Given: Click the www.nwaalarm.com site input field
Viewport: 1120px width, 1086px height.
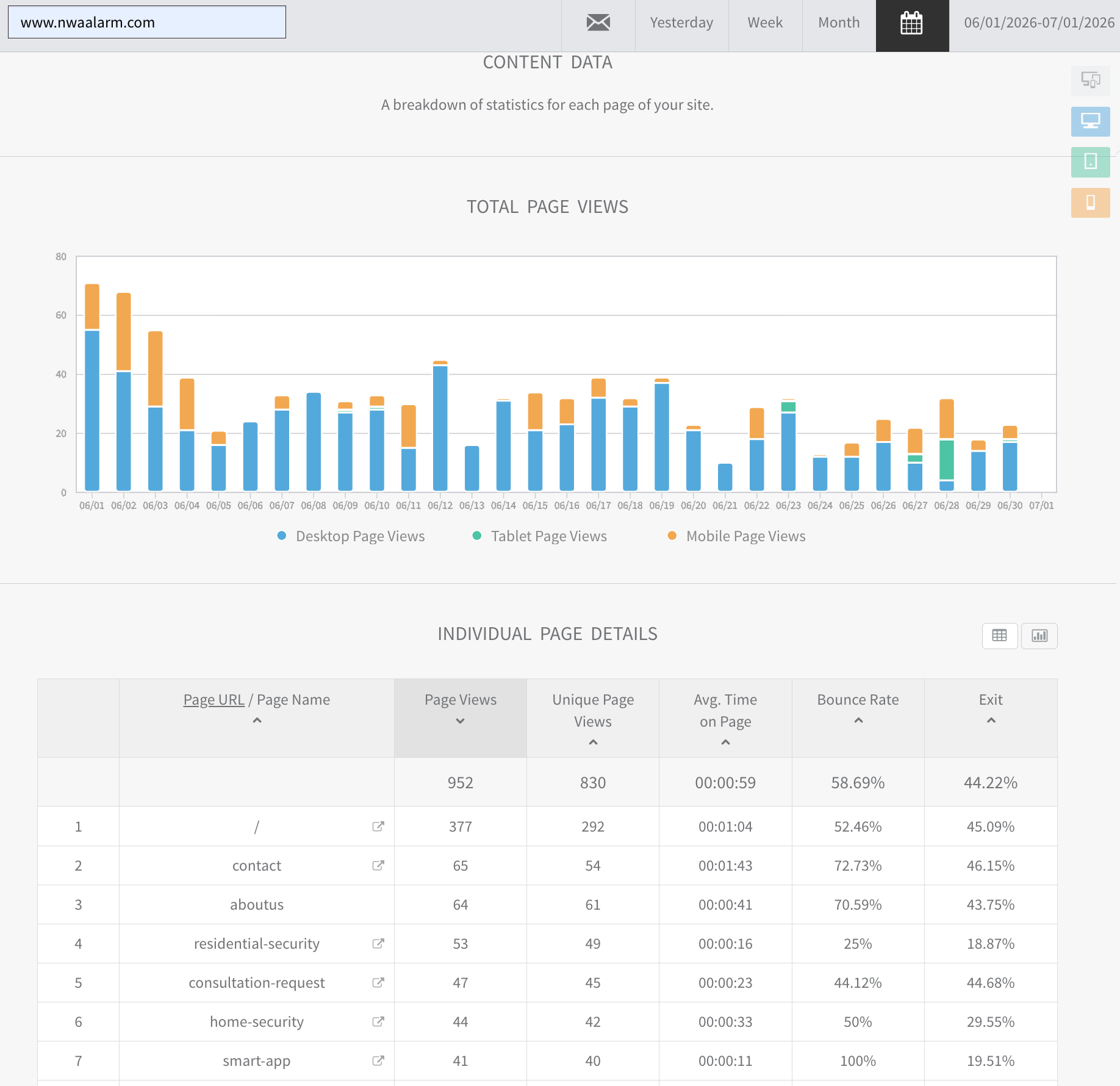Looking at the screenshot, I should click(146, 23).
